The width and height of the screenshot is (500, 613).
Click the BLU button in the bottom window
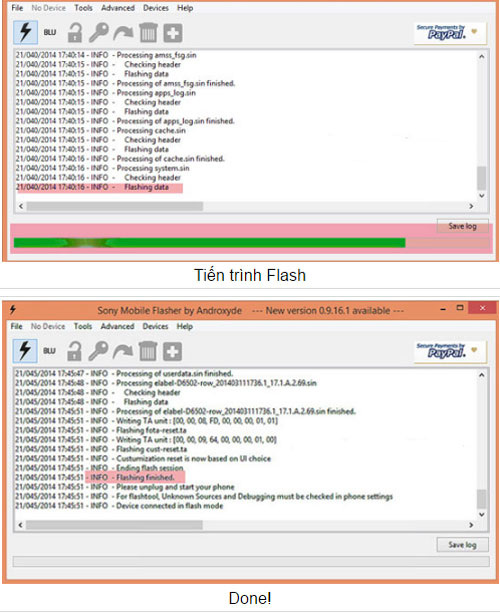49,351
